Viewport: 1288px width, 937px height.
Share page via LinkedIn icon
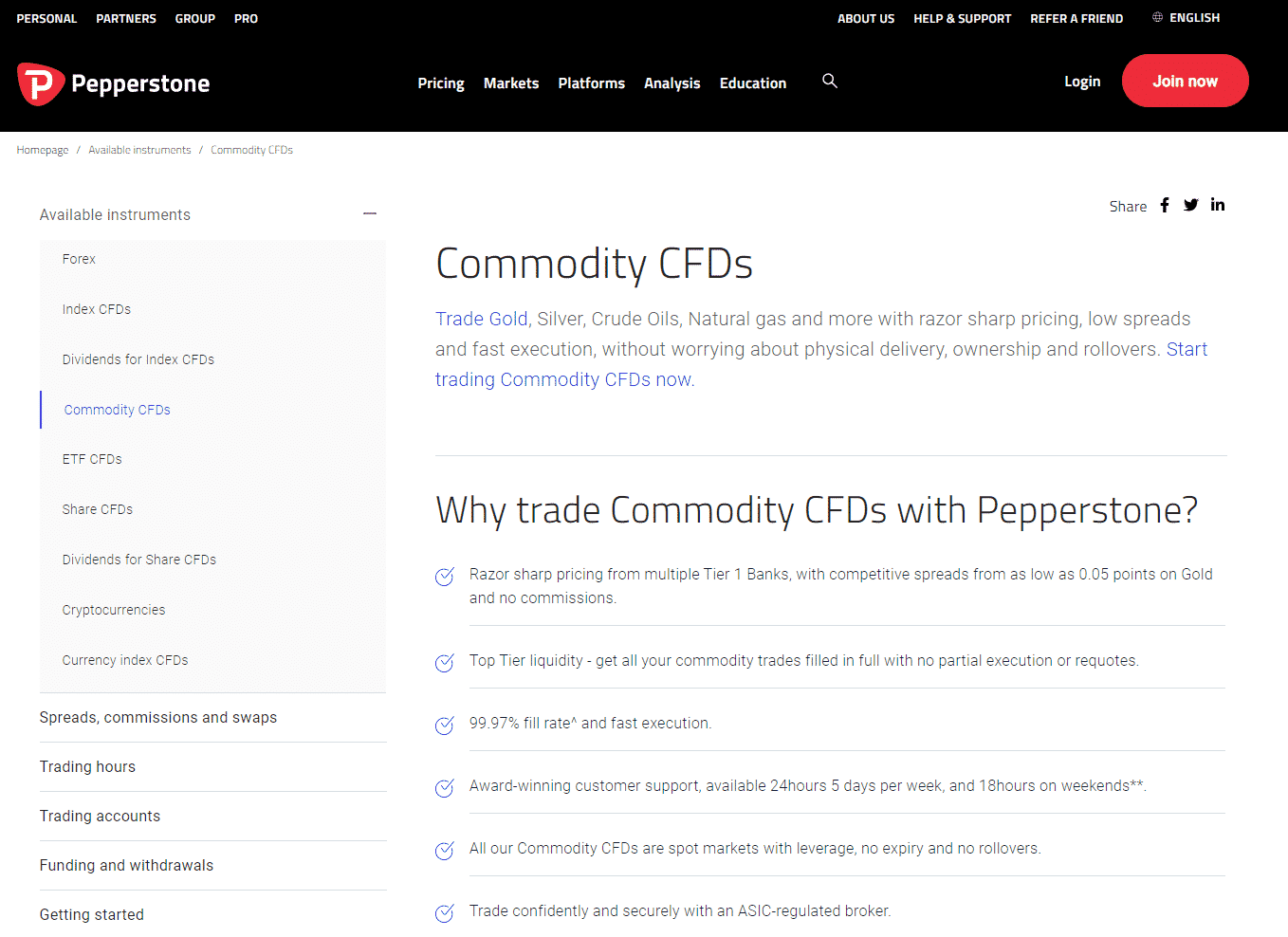tap(1218, 205)
